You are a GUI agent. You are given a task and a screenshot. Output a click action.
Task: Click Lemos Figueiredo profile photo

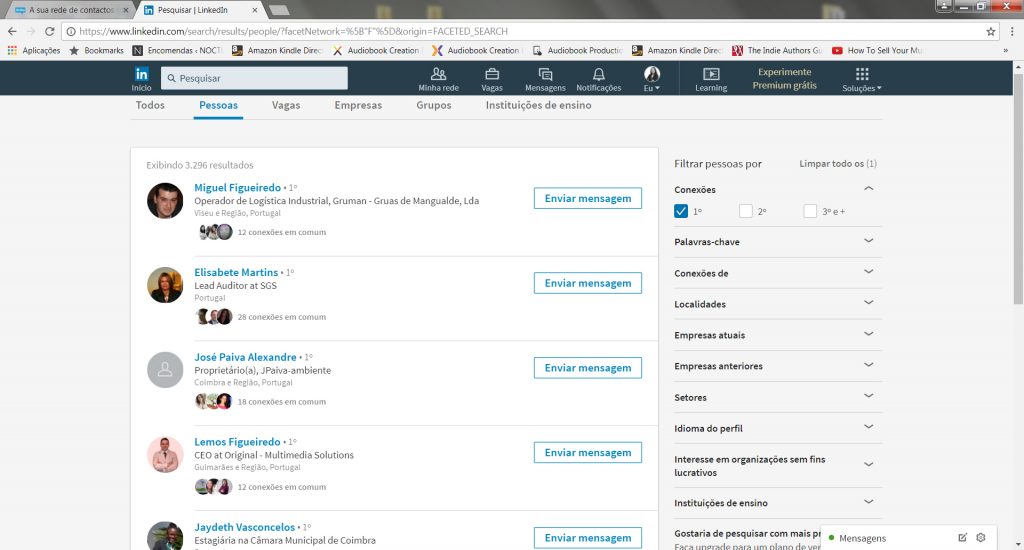point(165,455)
